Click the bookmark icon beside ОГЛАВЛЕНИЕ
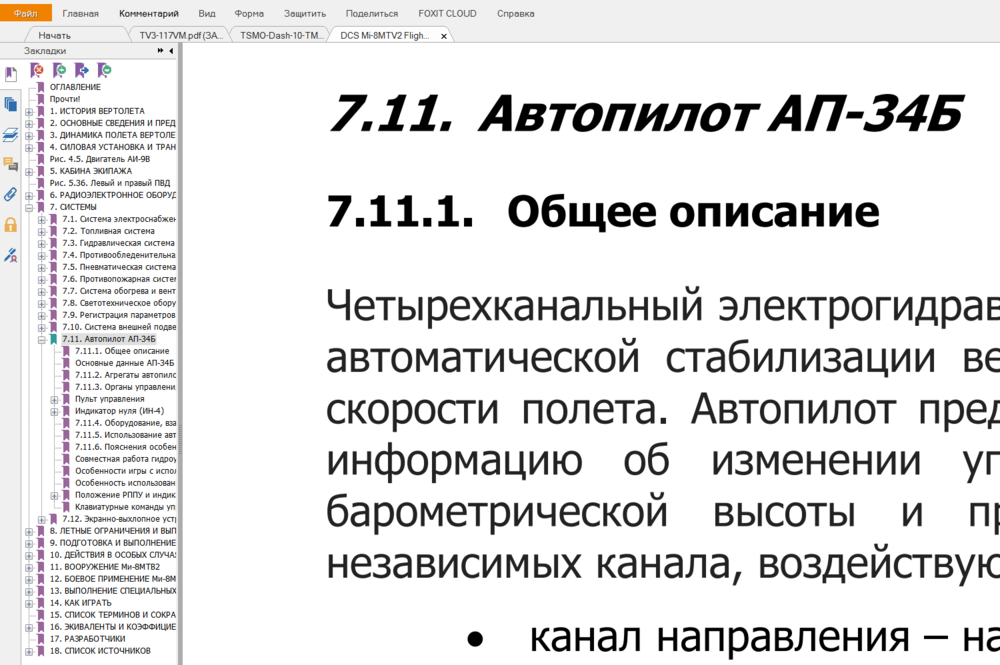 click(x=41, y=87)
